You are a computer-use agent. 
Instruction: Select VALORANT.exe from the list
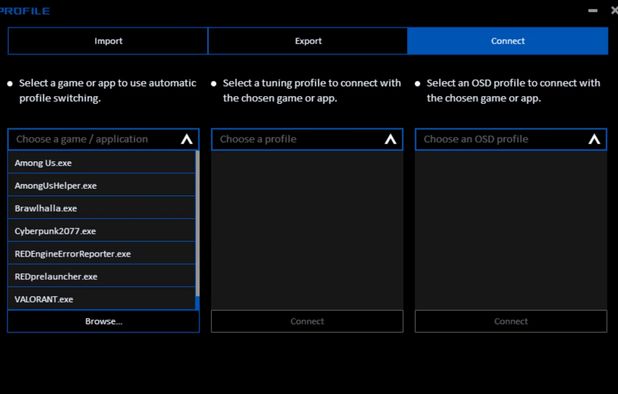[101, 299]
